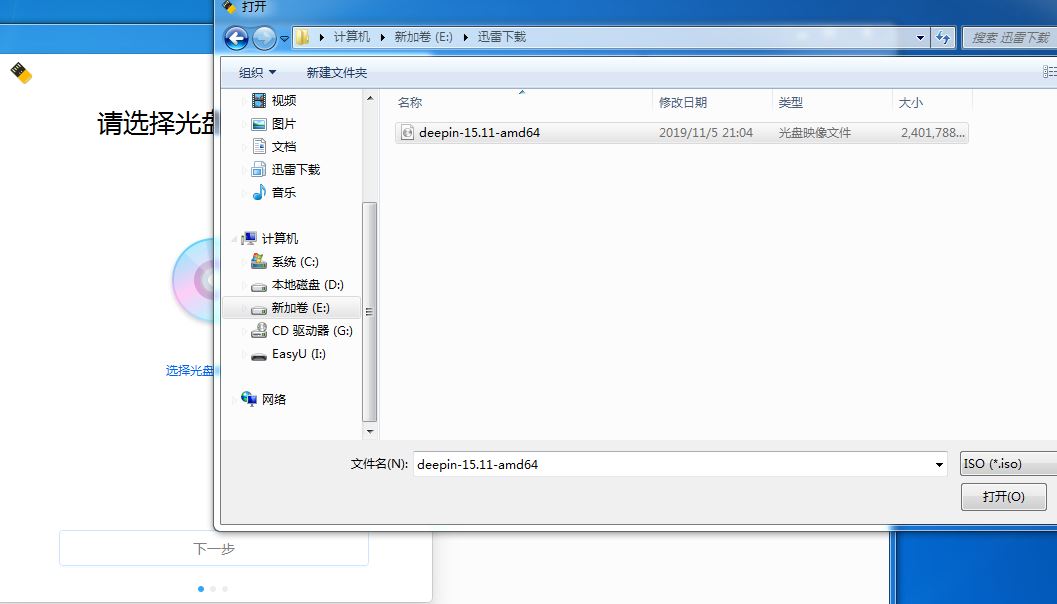Click the 打开 dialog title icon

pos(229,7)
